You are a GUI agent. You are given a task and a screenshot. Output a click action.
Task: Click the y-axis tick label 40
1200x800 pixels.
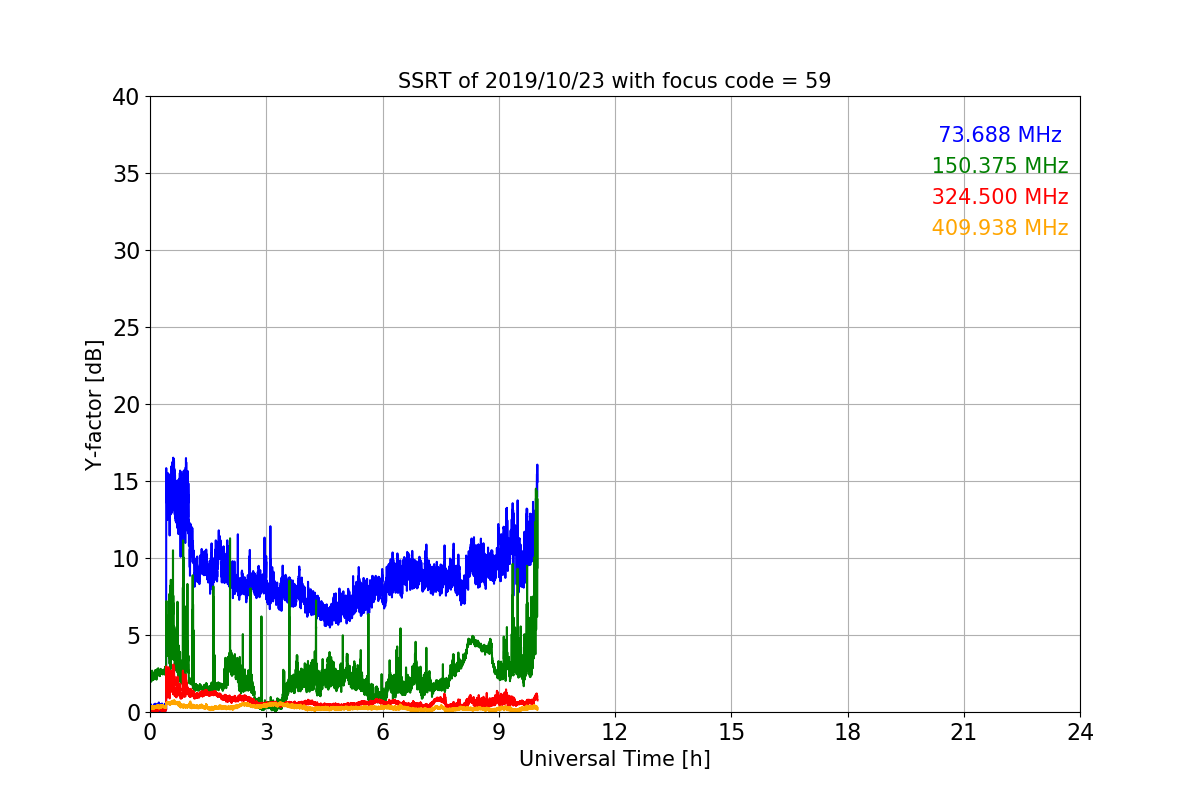click(125, 97)
